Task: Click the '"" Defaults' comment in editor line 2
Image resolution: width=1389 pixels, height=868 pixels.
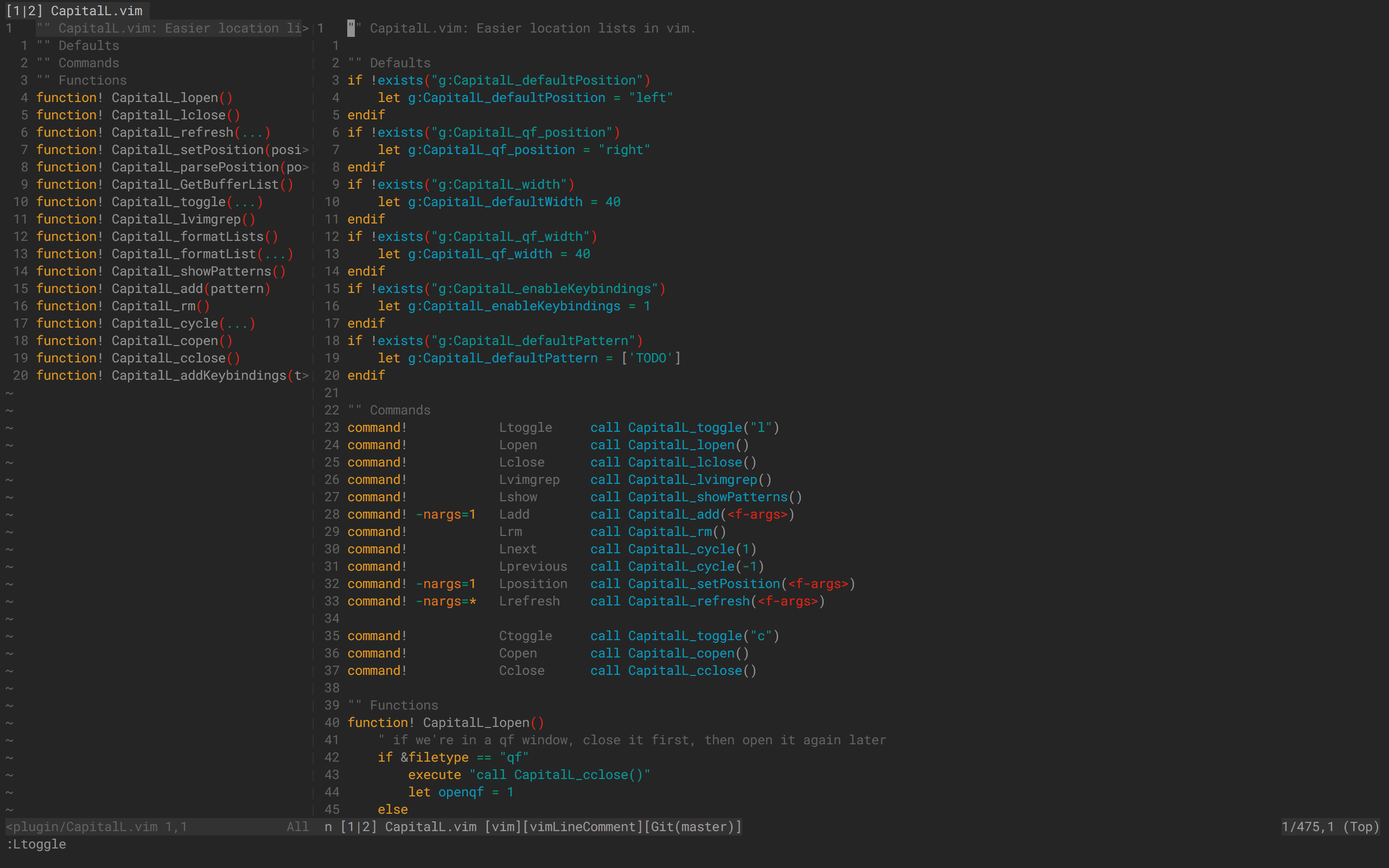Action: pos(389,62)
